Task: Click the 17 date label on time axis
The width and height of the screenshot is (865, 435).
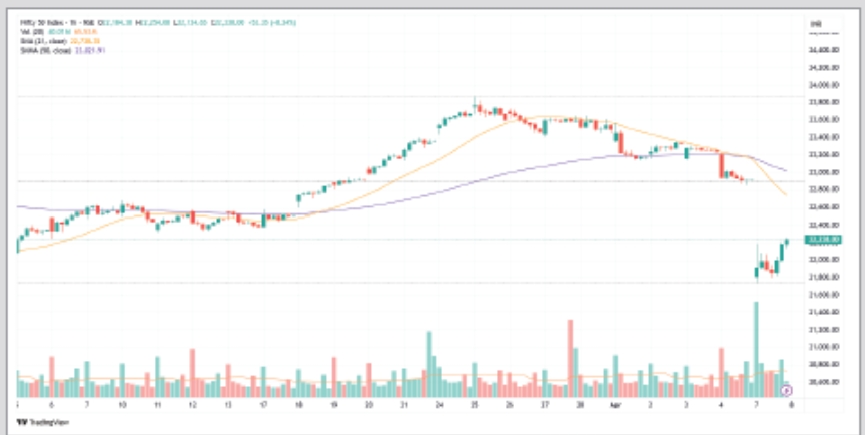Action: [x=263, y=405]
